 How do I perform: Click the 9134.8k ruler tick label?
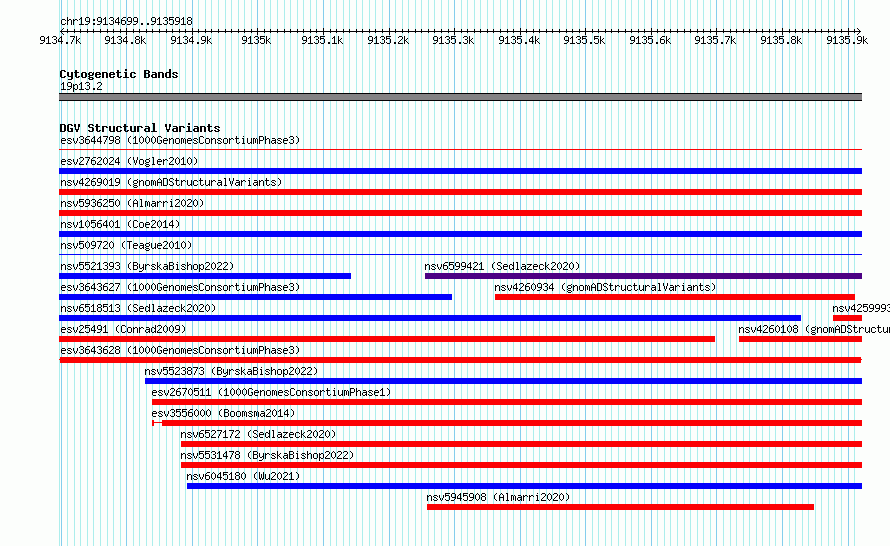click(125, 40)
